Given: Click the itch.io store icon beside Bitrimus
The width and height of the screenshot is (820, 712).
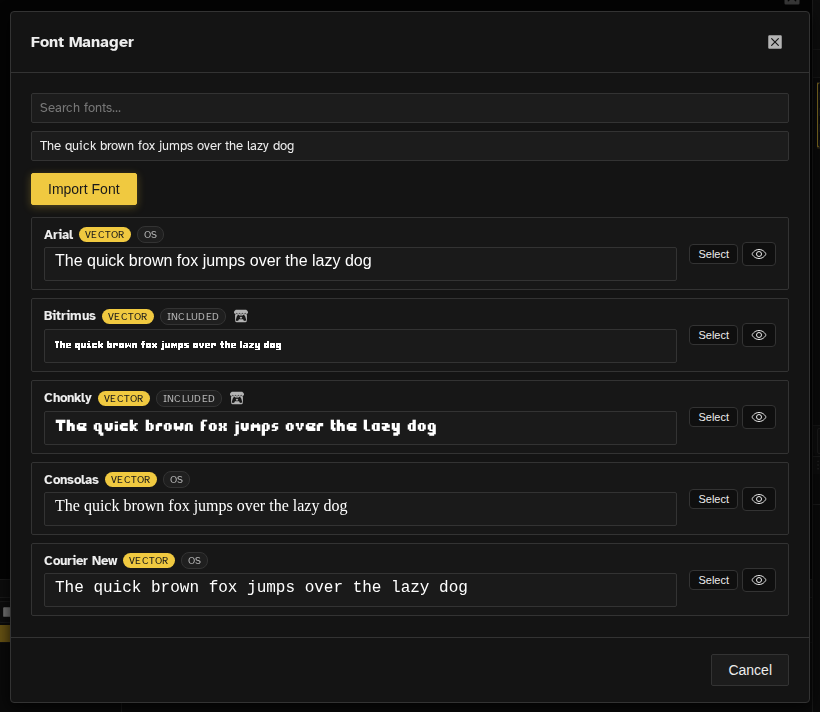Looking at the screenshot, I should (241, 316).
